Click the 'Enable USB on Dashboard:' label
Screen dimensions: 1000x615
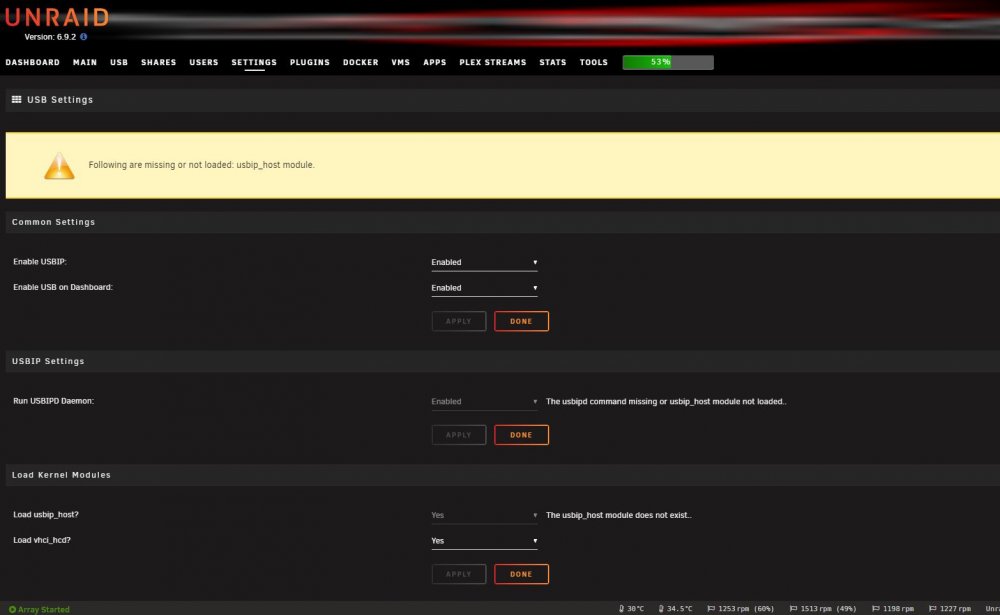[x=62, y=287]
